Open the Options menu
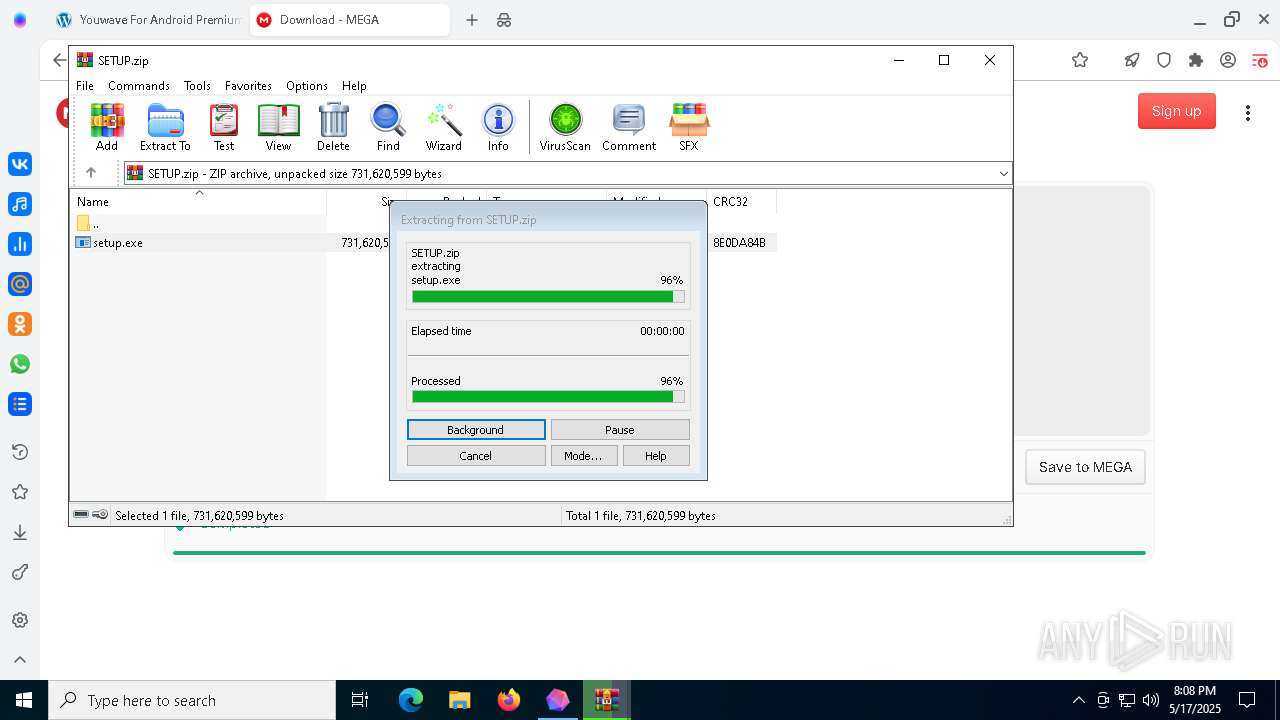Image resolution: width=1280 pixels, height=720 pixels. (307, 86)
